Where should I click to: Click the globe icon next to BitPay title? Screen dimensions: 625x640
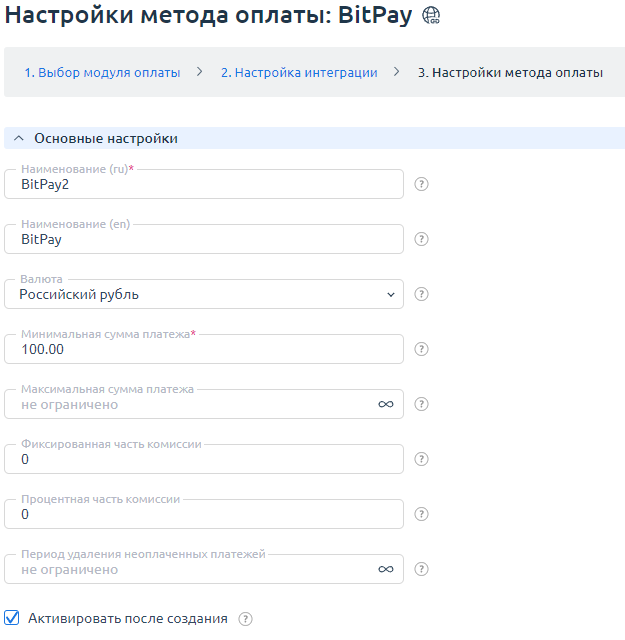pyautogui.click(x=431, y=16)
